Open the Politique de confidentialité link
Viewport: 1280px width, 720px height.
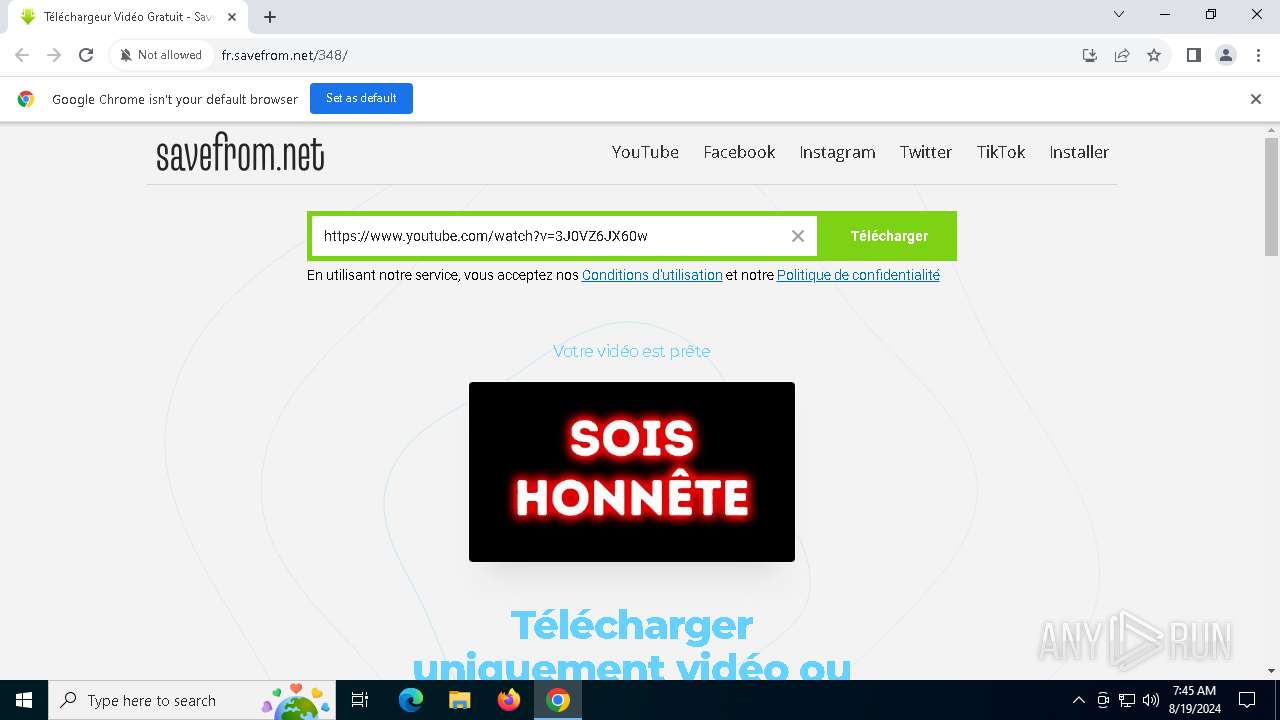pos(858,275)
